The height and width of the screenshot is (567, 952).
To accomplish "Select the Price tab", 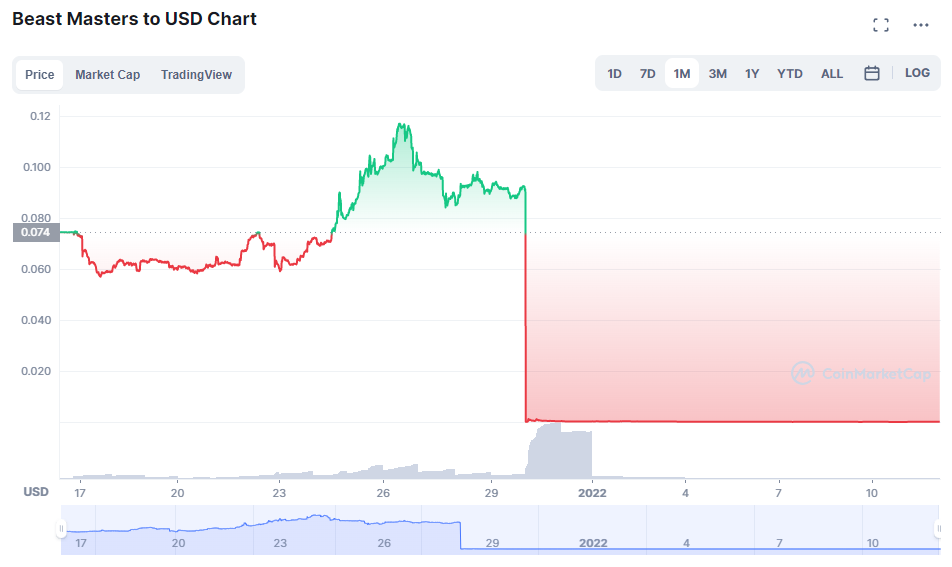I will tap(39, 75).
